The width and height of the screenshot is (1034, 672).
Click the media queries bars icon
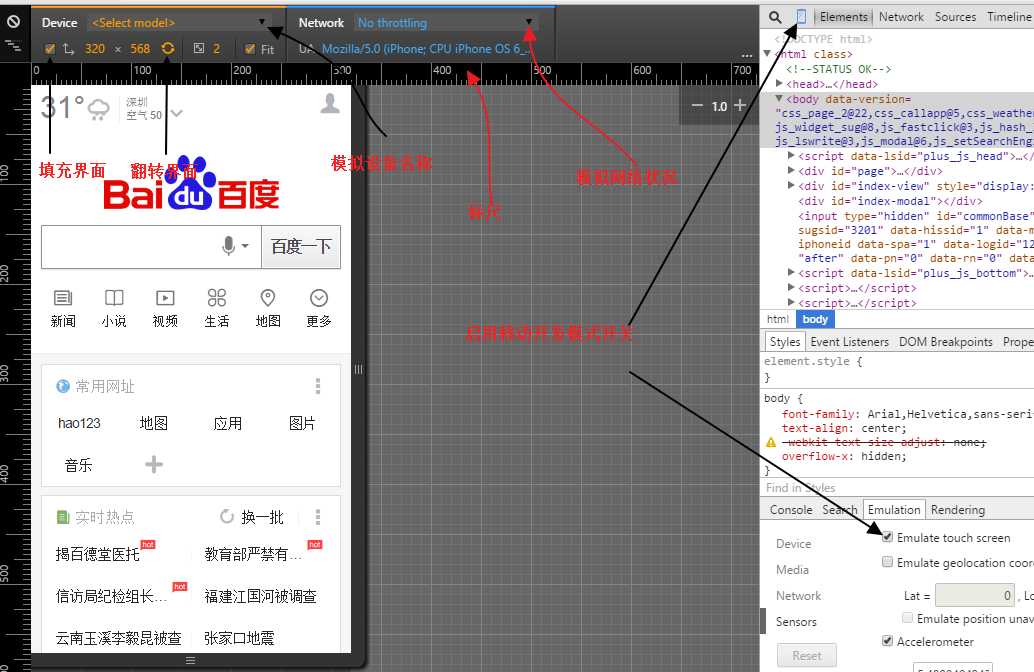tap(13, 46)
